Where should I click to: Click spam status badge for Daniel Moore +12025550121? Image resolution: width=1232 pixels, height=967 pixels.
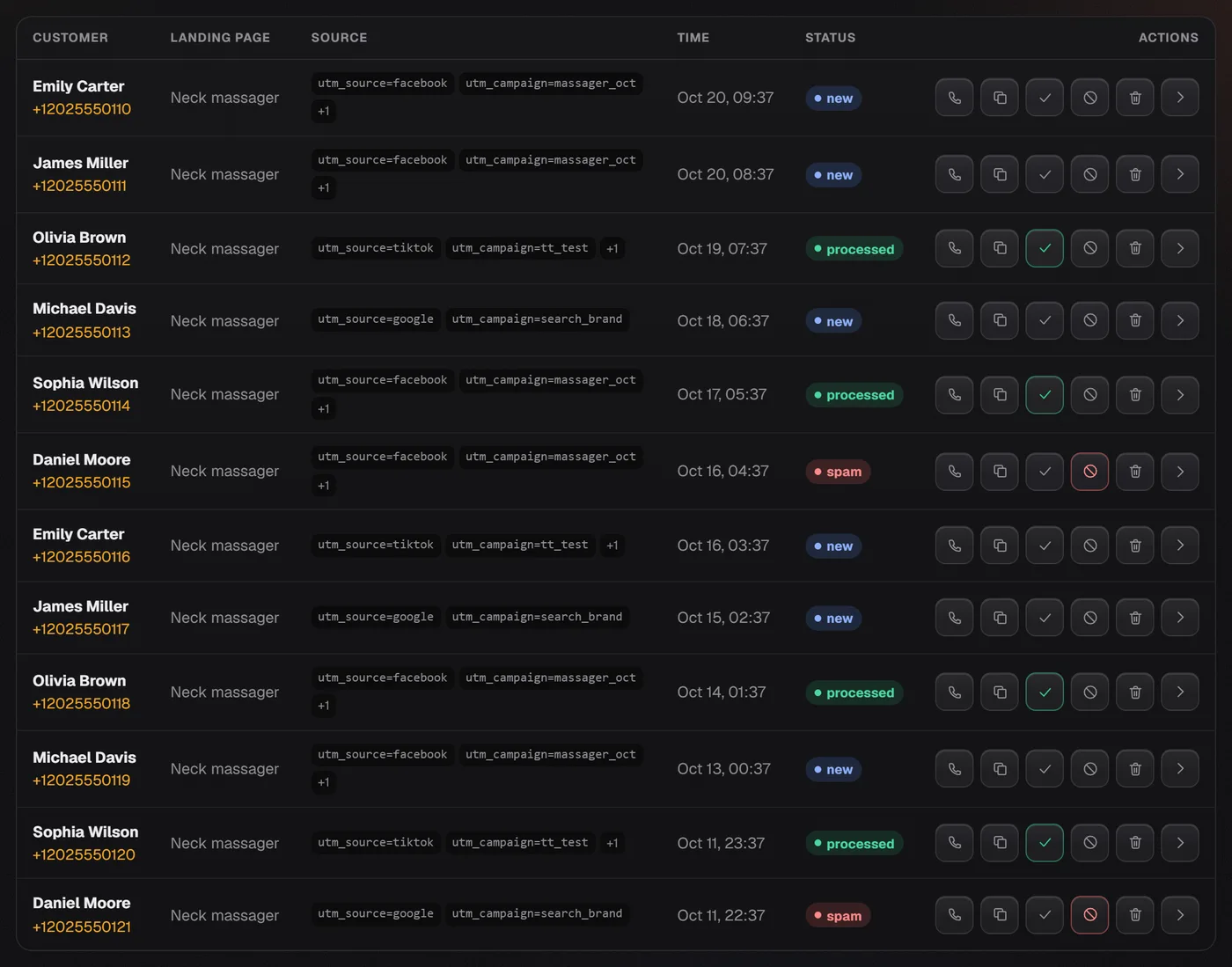tap(838, 916)
